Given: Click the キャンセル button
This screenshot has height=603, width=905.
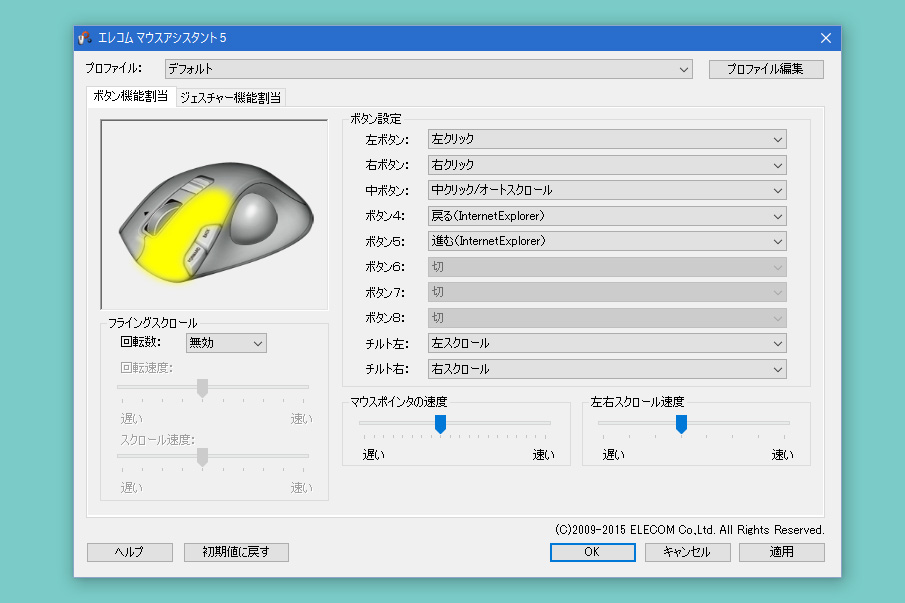Looking at the screenshot, I should [x=687, y=552].
